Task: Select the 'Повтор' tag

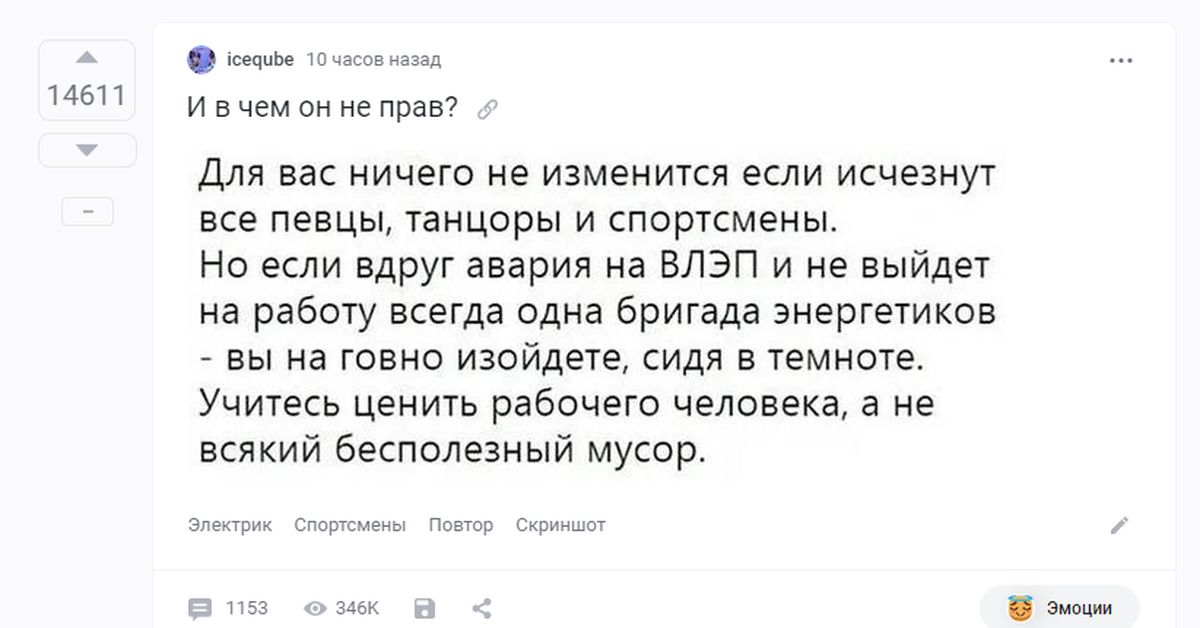Action: click(x=461, y=525)
